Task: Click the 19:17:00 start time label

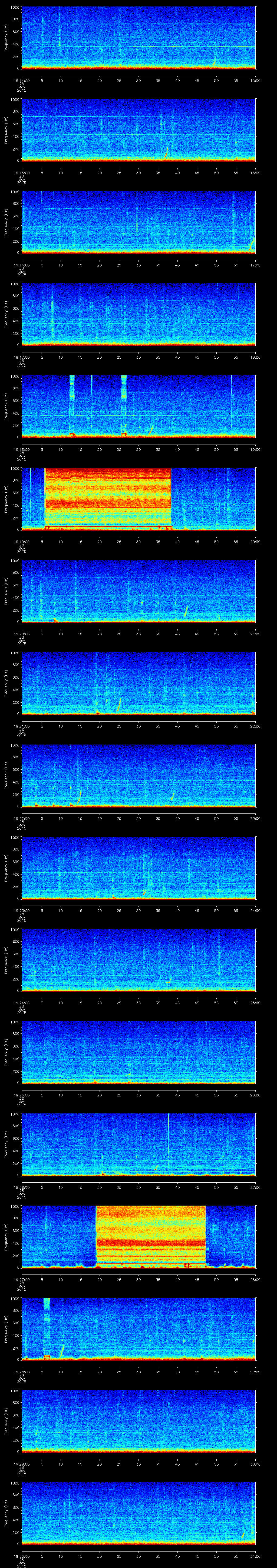Action: (21, 357)
